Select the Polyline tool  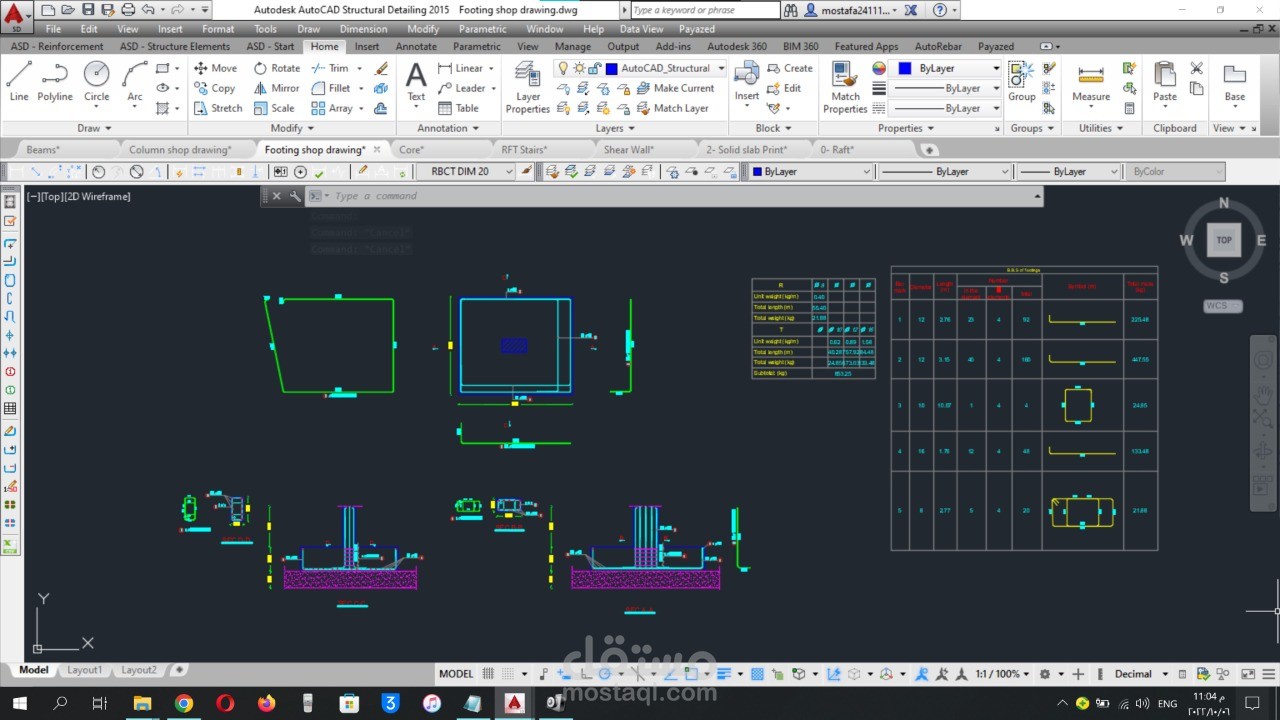click(55, 82)
